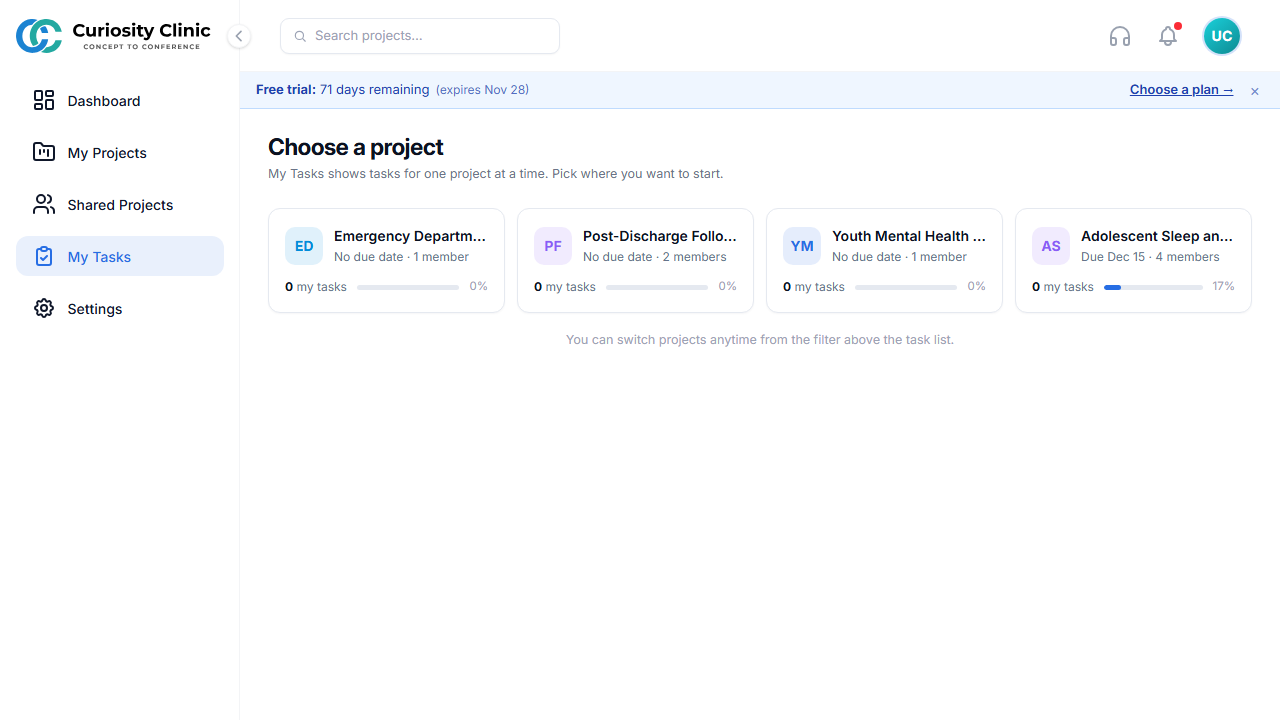Image resolution: width=1280 pixels, height=720 pixels.
Task: Click the '71 days remaining' trial text
Action: tap(375, 90)
